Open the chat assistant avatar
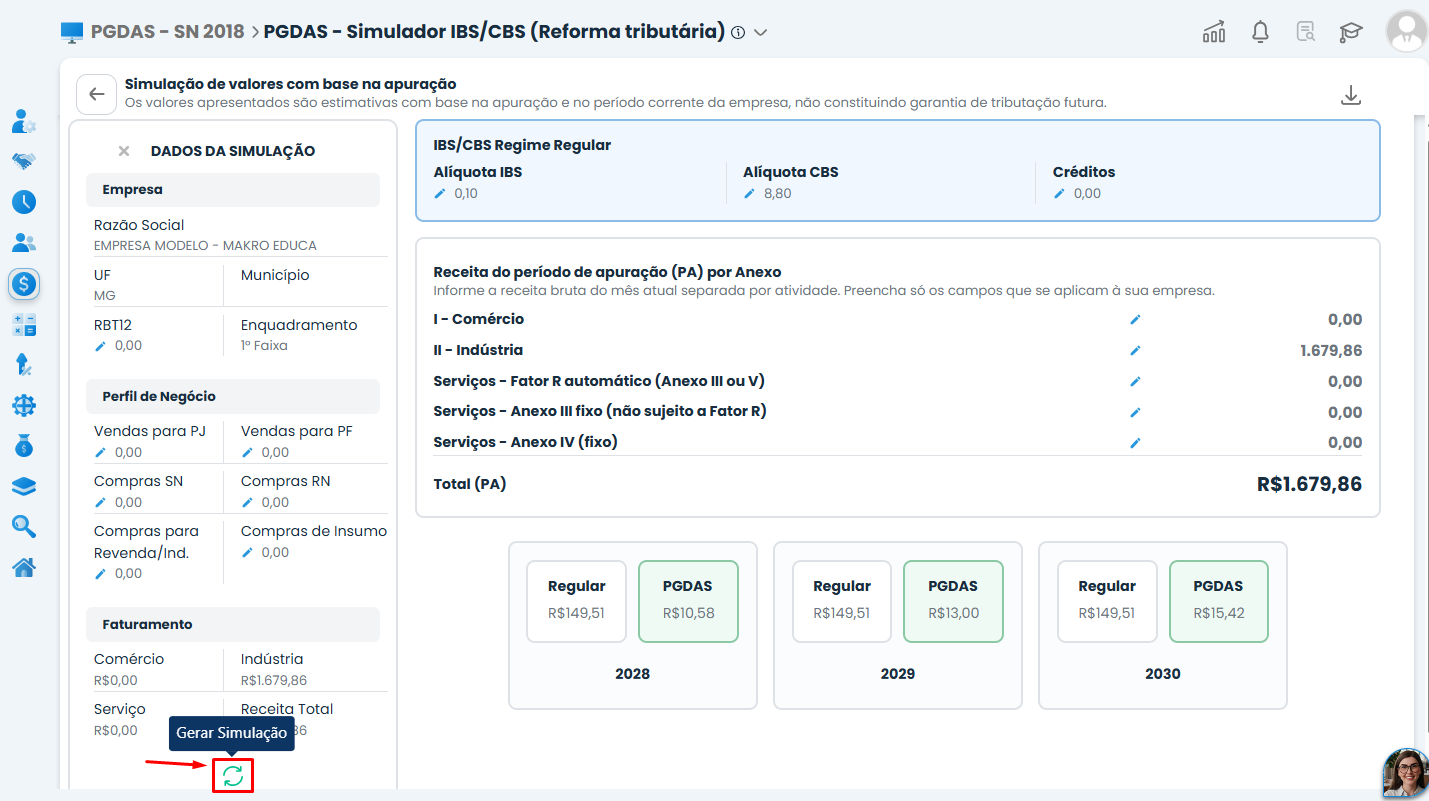The image size is (1429, 801). [x=1406, y=773]
